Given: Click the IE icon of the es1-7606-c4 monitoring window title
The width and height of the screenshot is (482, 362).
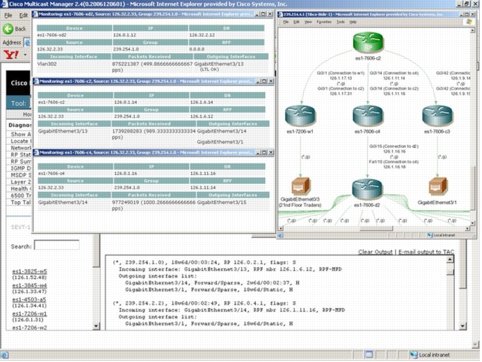Looking at the screenshot, I should (x=36, y=153).
